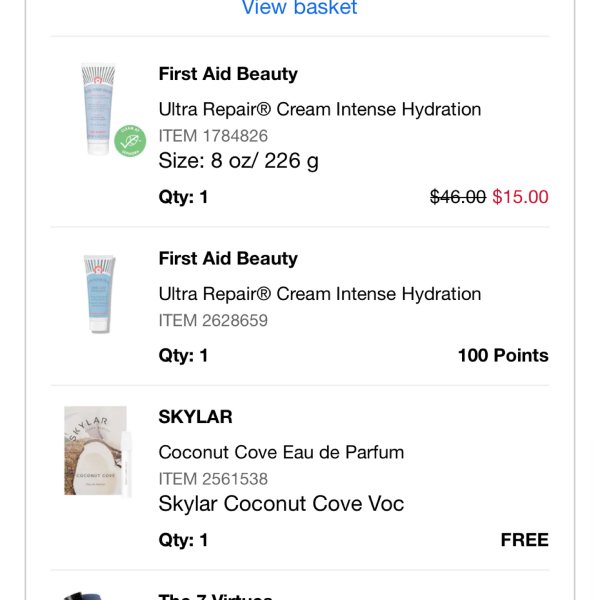The width and height of the screenshot is (600, 600).
Task: Open The 7 Virtues brand at the bottom
Action: (x=215, y=596)
